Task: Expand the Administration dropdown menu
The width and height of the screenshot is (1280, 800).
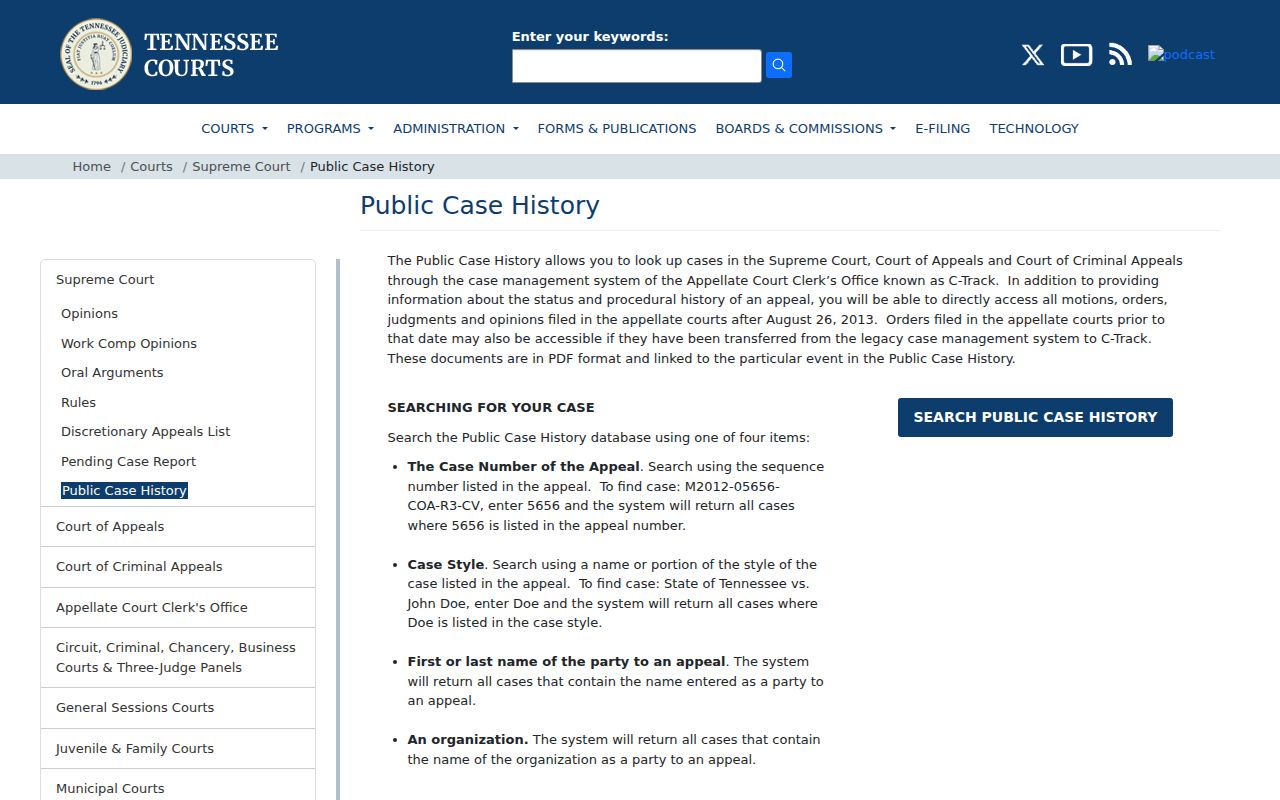Action: pos(456,128)
